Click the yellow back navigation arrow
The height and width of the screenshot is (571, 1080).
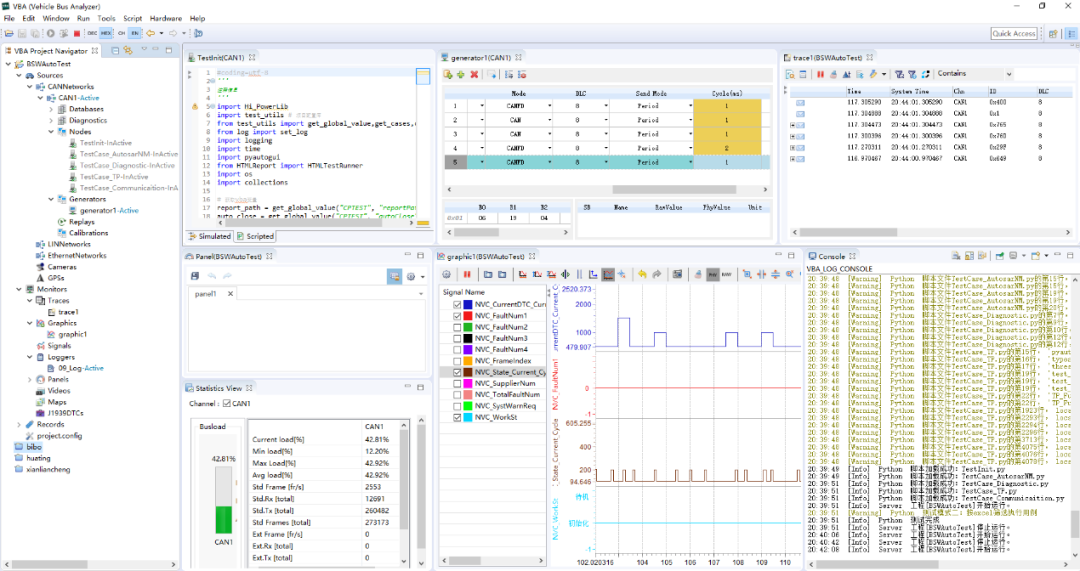(x=150, y=33)
